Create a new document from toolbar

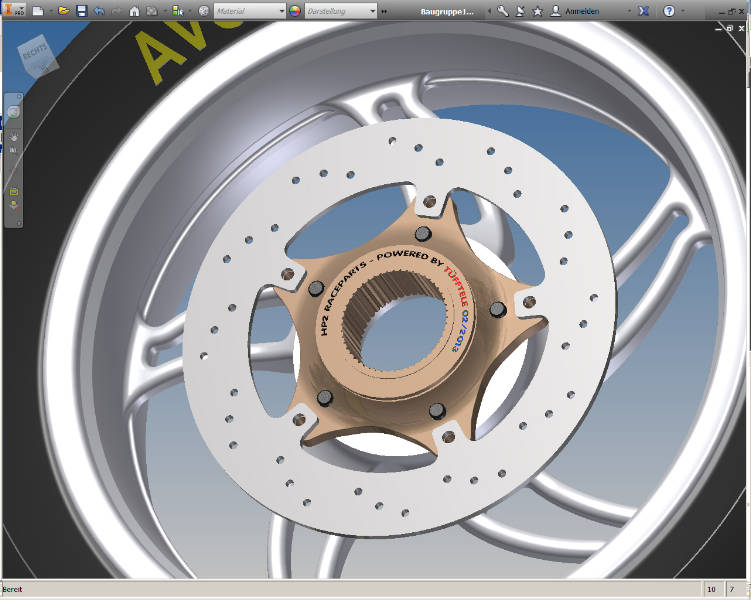click(38, 11)
